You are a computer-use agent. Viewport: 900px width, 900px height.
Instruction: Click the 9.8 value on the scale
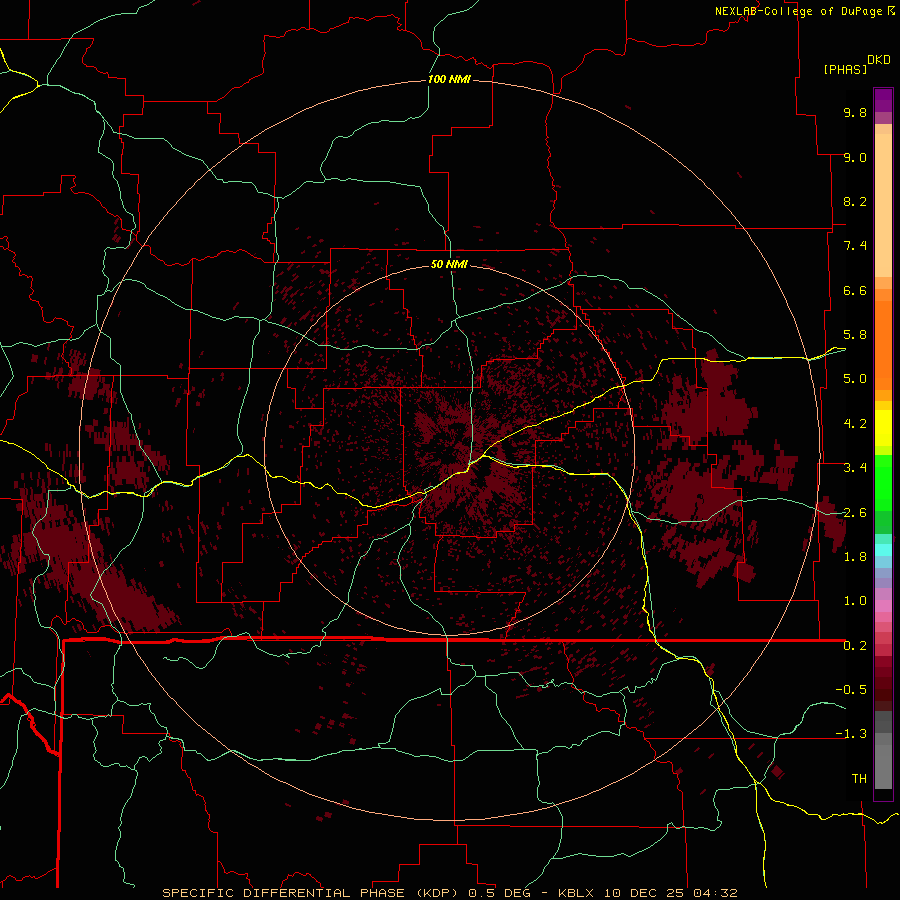click(x=855, y=112)
